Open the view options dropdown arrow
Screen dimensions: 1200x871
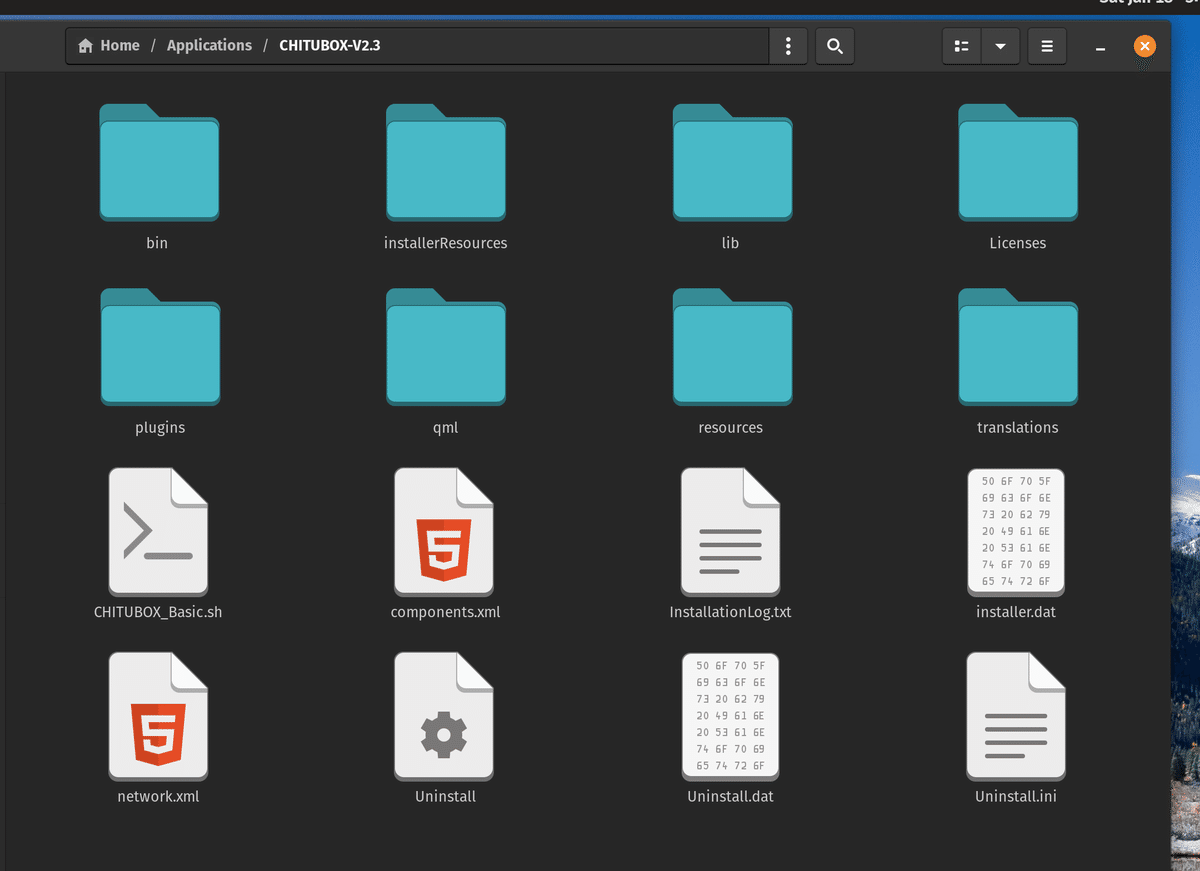pyautogui.click(x=1000, y=46)
